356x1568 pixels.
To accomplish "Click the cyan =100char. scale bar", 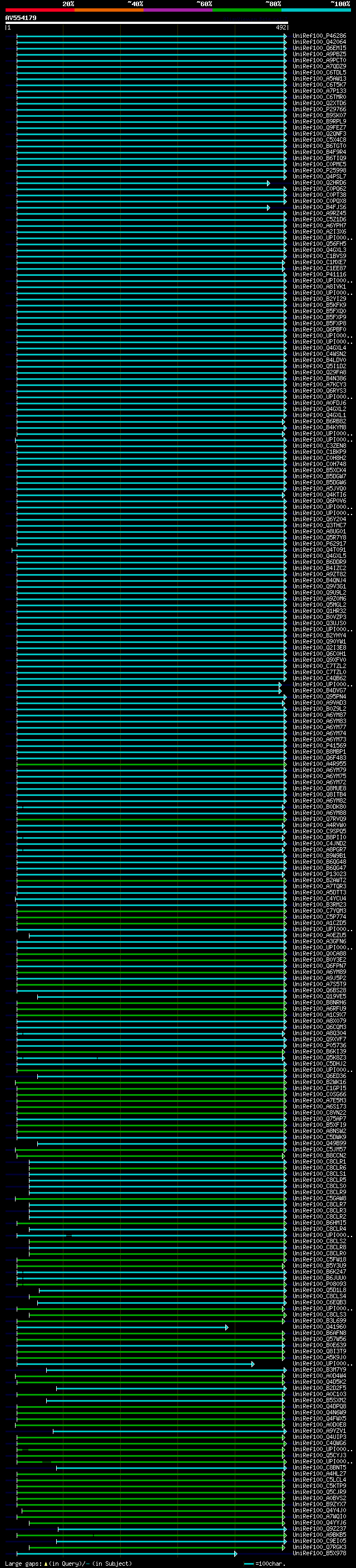I will pos(248,1564).
